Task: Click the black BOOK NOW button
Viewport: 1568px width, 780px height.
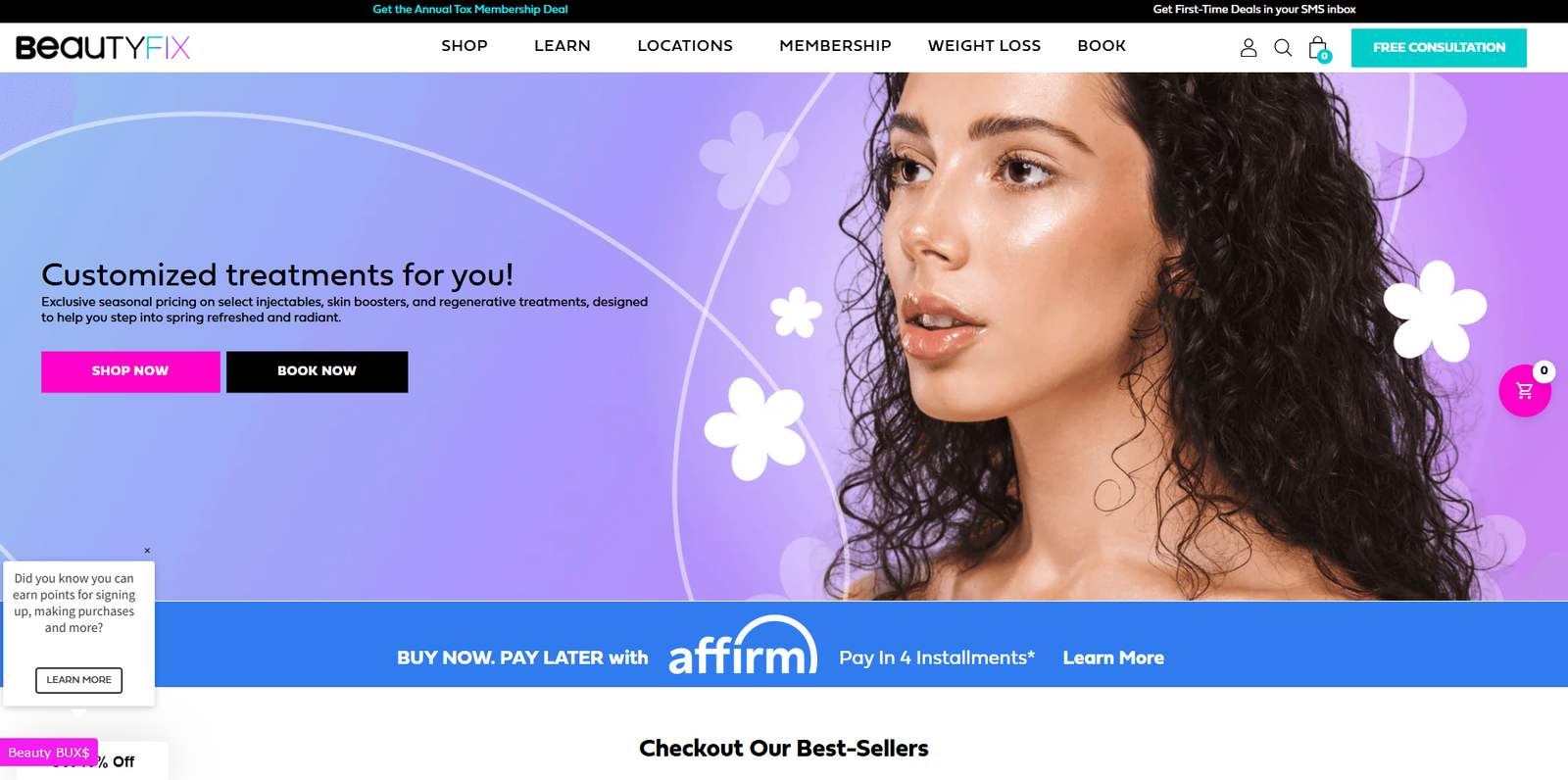Action: 317,371
